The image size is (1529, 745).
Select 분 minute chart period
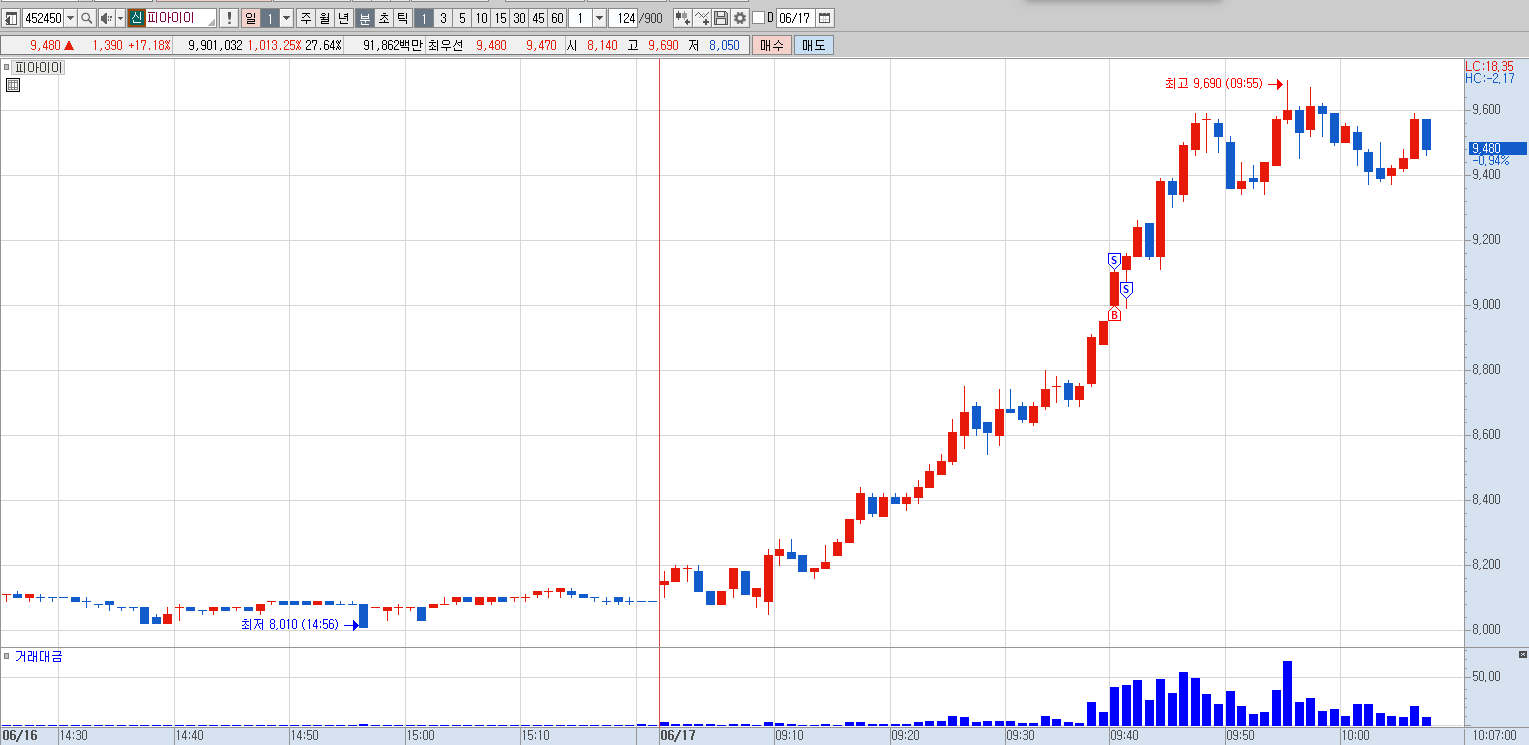click(365, 18)
